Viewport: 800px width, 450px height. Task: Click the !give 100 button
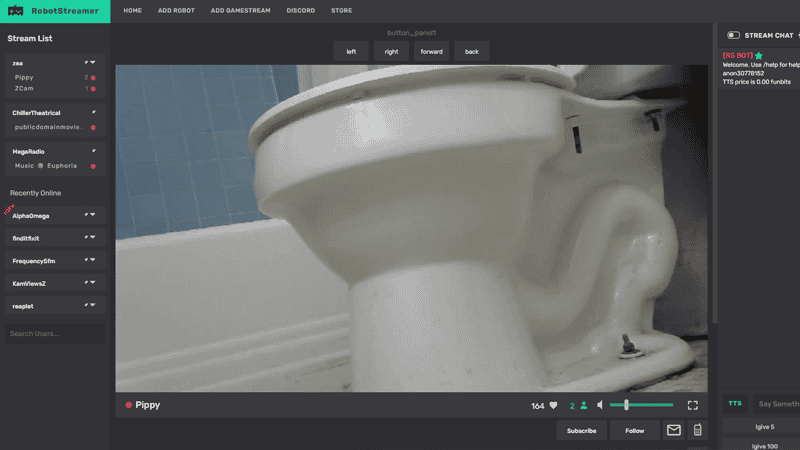pyautogui.click(x=764, y=446)
